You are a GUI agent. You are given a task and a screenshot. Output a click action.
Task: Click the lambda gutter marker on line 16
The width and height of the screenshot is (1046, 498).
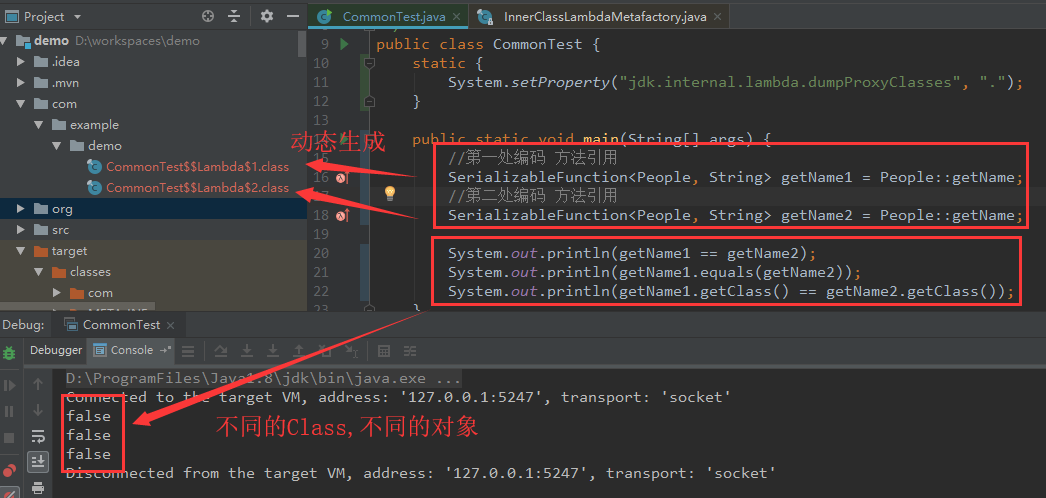pos(343,178)
